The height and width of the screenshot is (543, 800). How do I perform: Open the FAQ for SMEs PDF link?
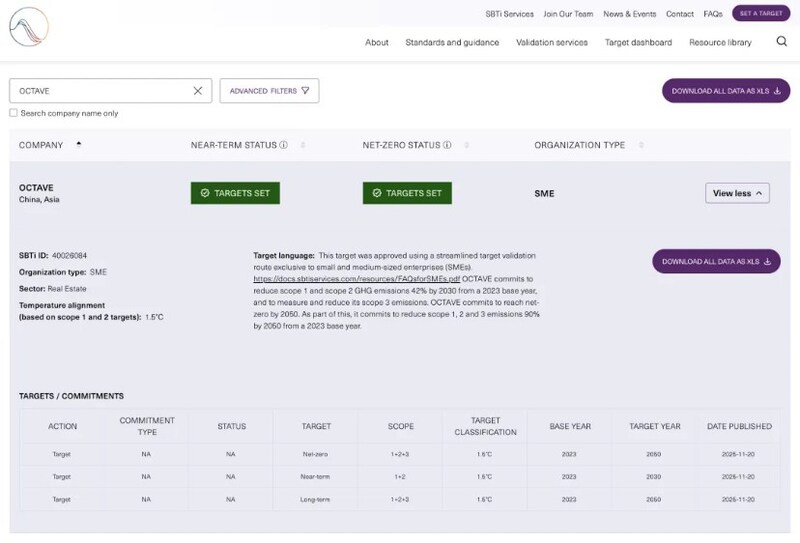tap(356, 280)
